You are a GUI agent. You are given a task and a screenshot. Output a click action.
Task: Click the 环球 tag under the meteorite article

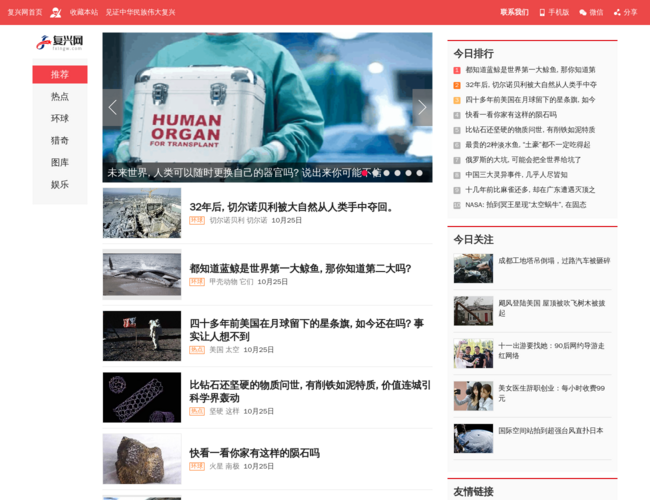pos(197,466)
